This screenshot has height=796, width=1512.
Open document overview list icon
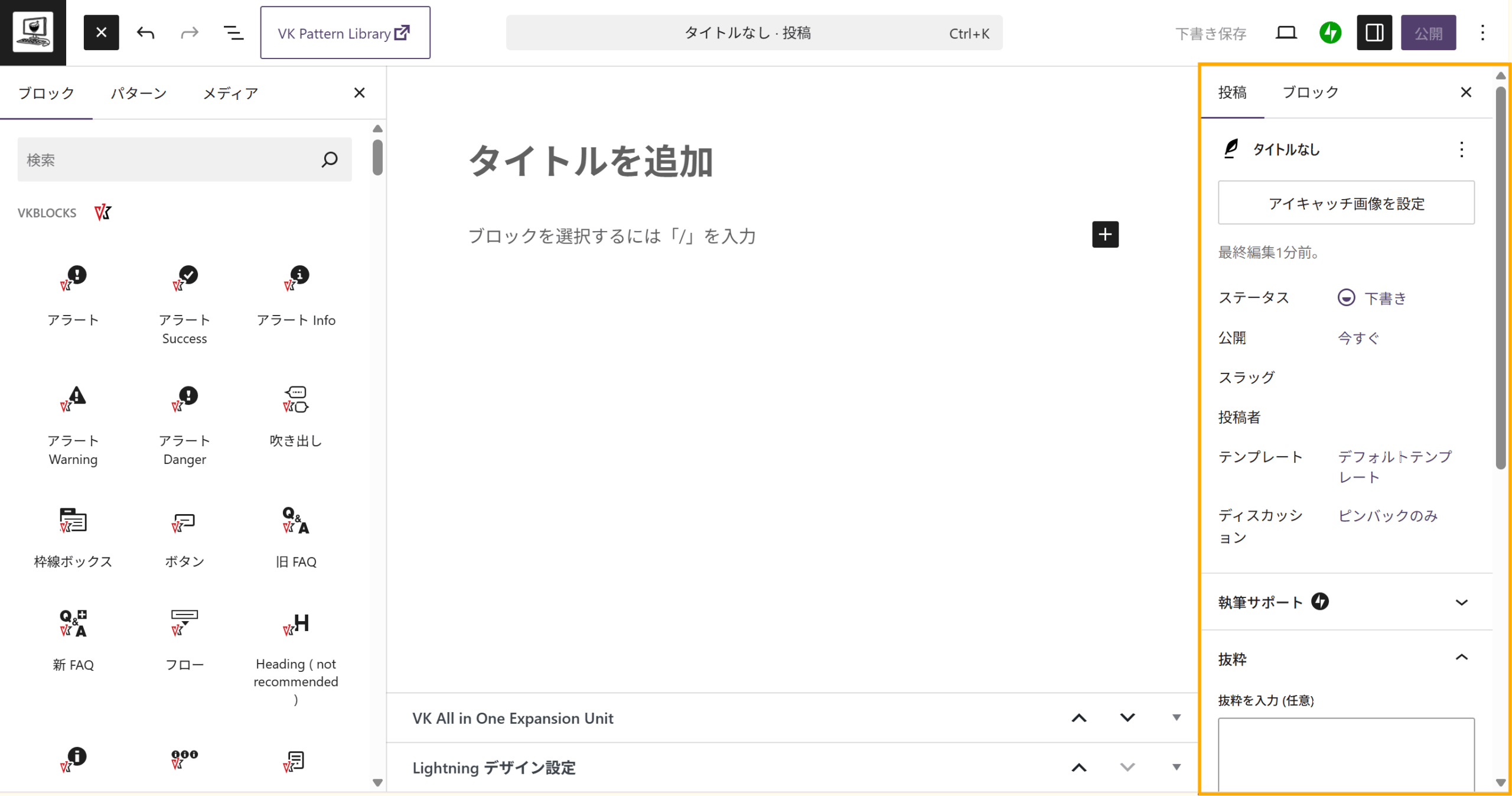point(233,33)
